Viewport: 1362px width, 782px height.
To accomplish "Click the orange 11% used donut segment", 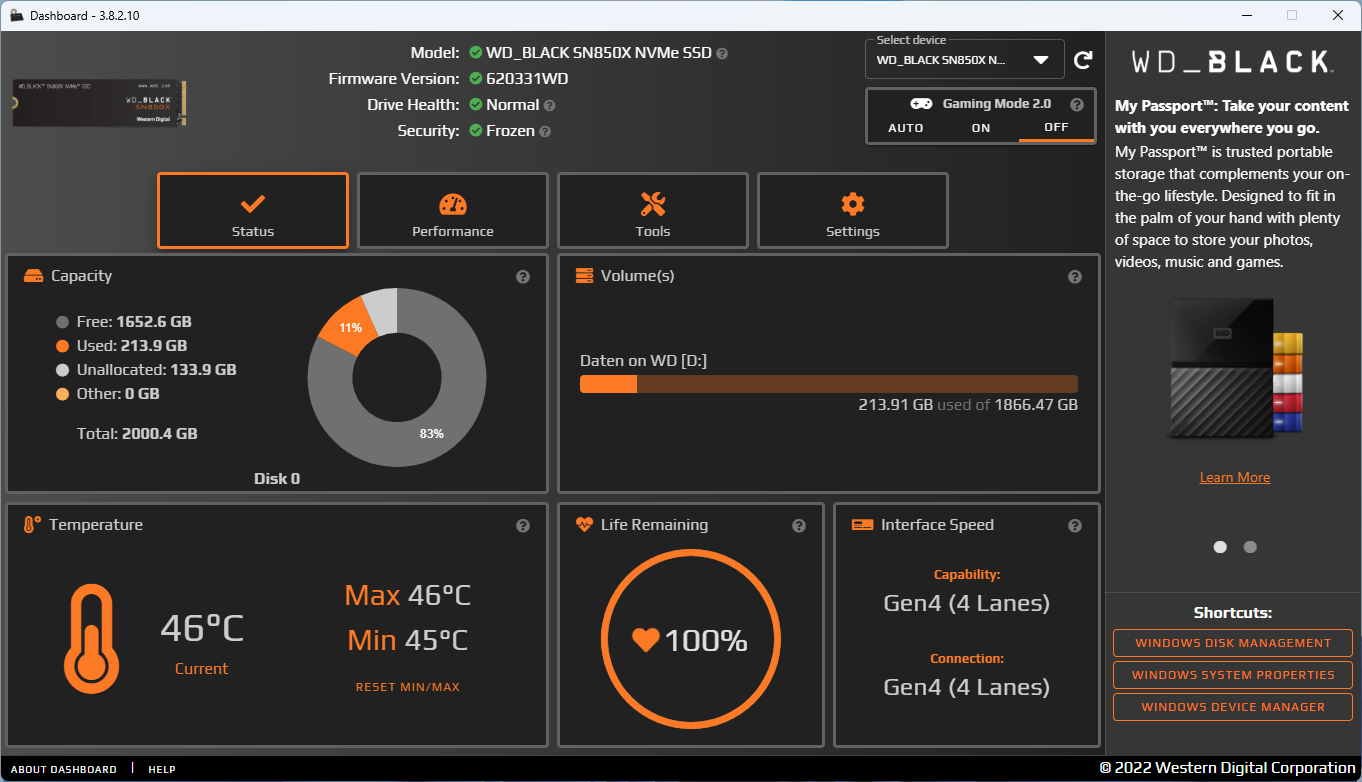I will (x=350, y=327).
